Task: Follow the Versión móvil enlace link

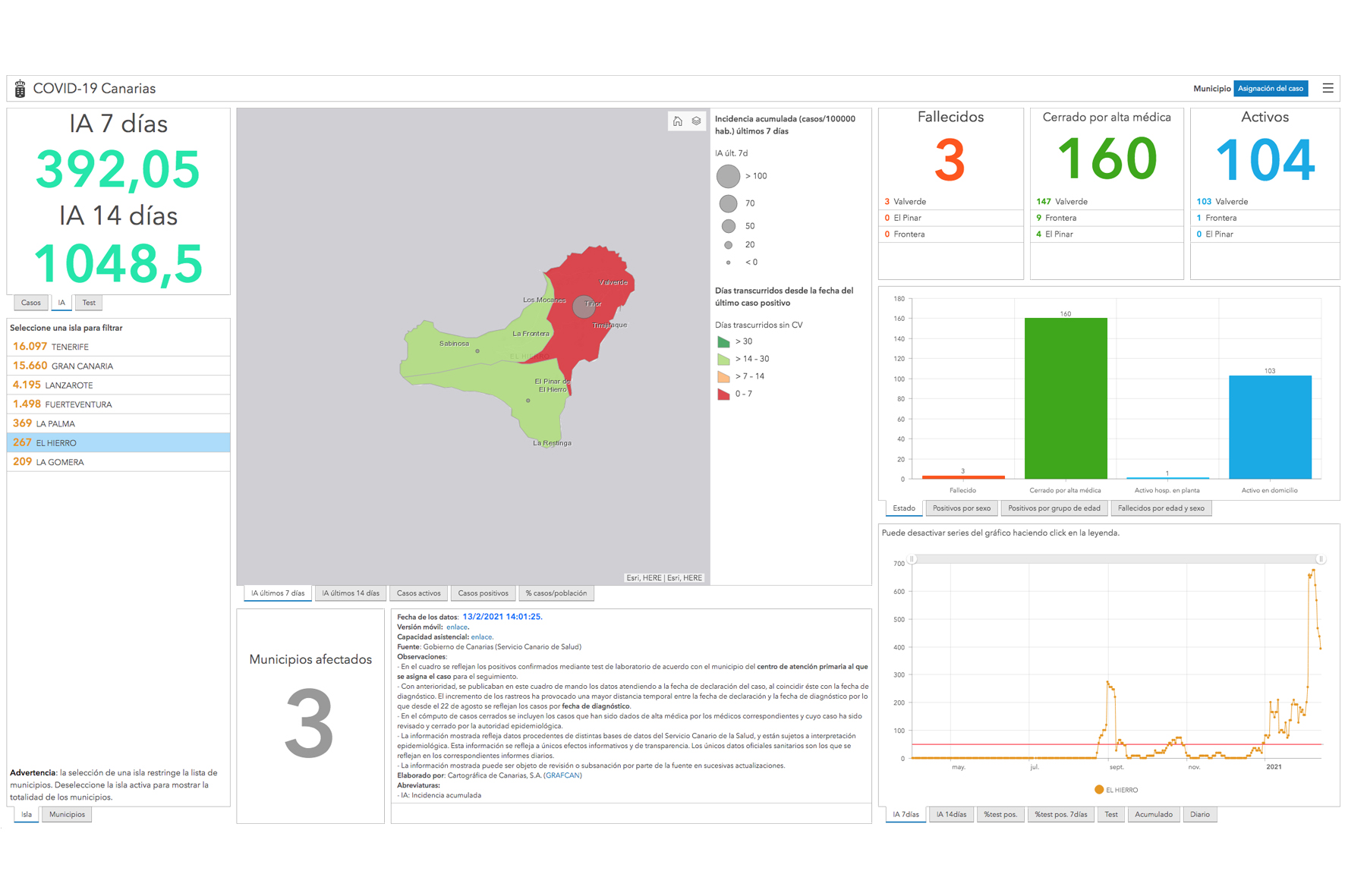Action: tap(456, 627)
